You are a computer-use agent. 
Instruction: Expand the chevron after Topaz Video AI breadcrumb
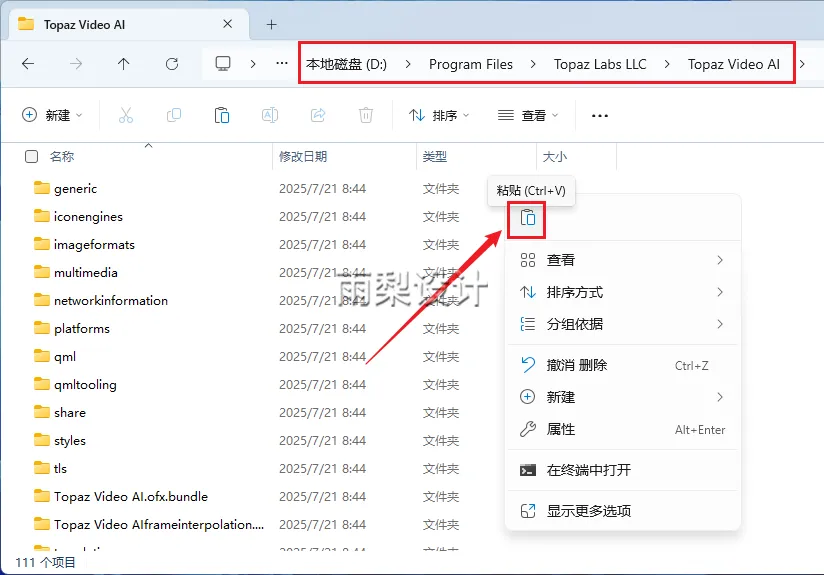[x=802, y=64]
